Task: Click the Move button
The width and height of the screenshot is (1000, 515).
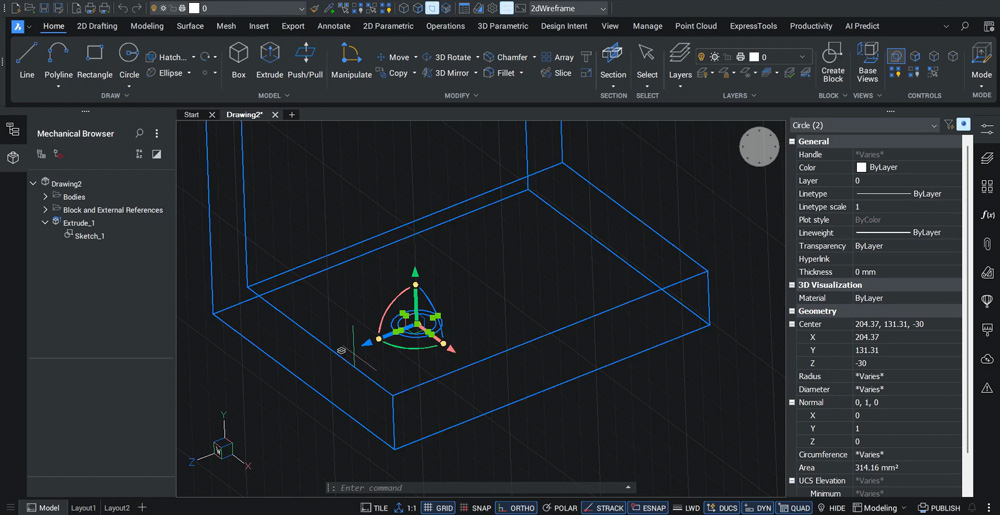Action: click(x=393, y=57)
